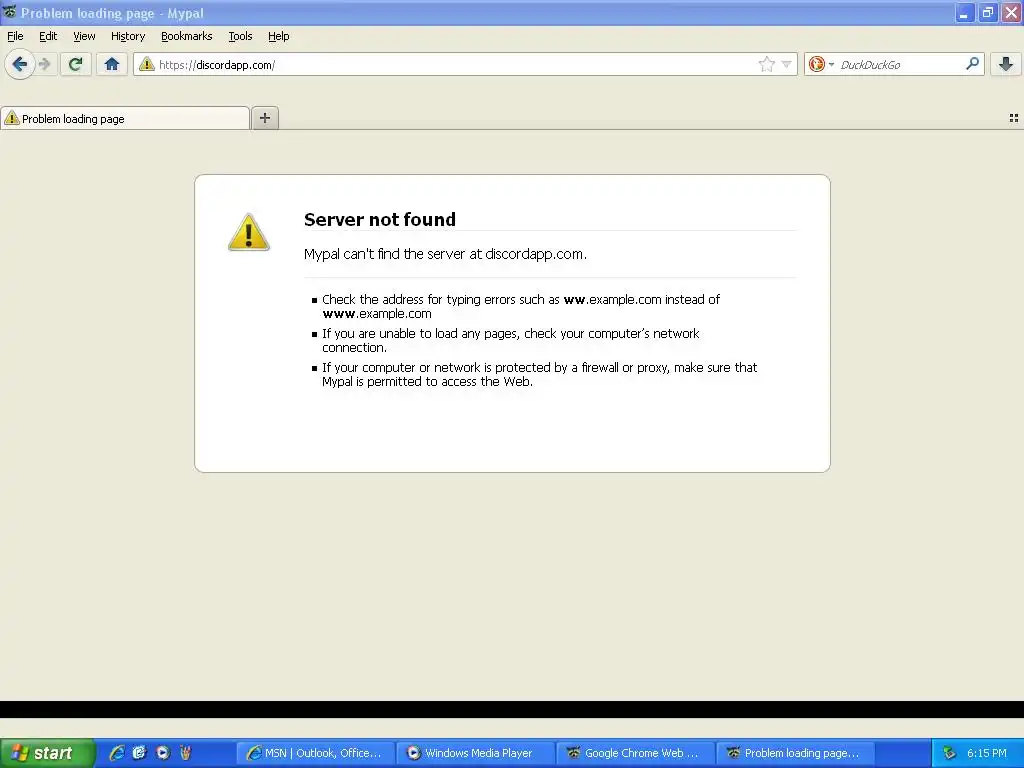1024x768 pixels.
Task: Open the tab groups grid icon
Action: coord(1014,118)
